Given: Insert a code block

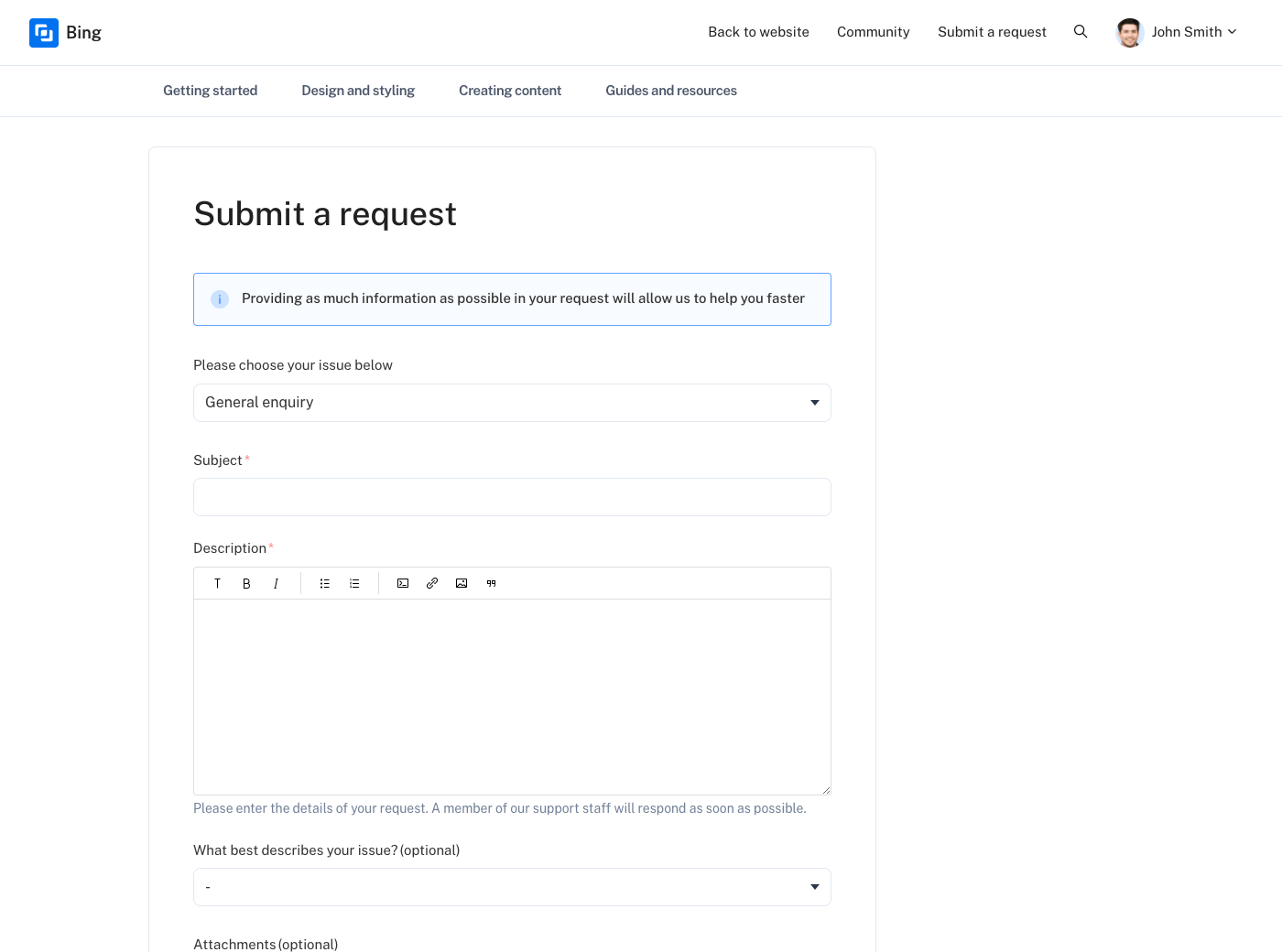Looking at the screenshot, I should point(403,583).
